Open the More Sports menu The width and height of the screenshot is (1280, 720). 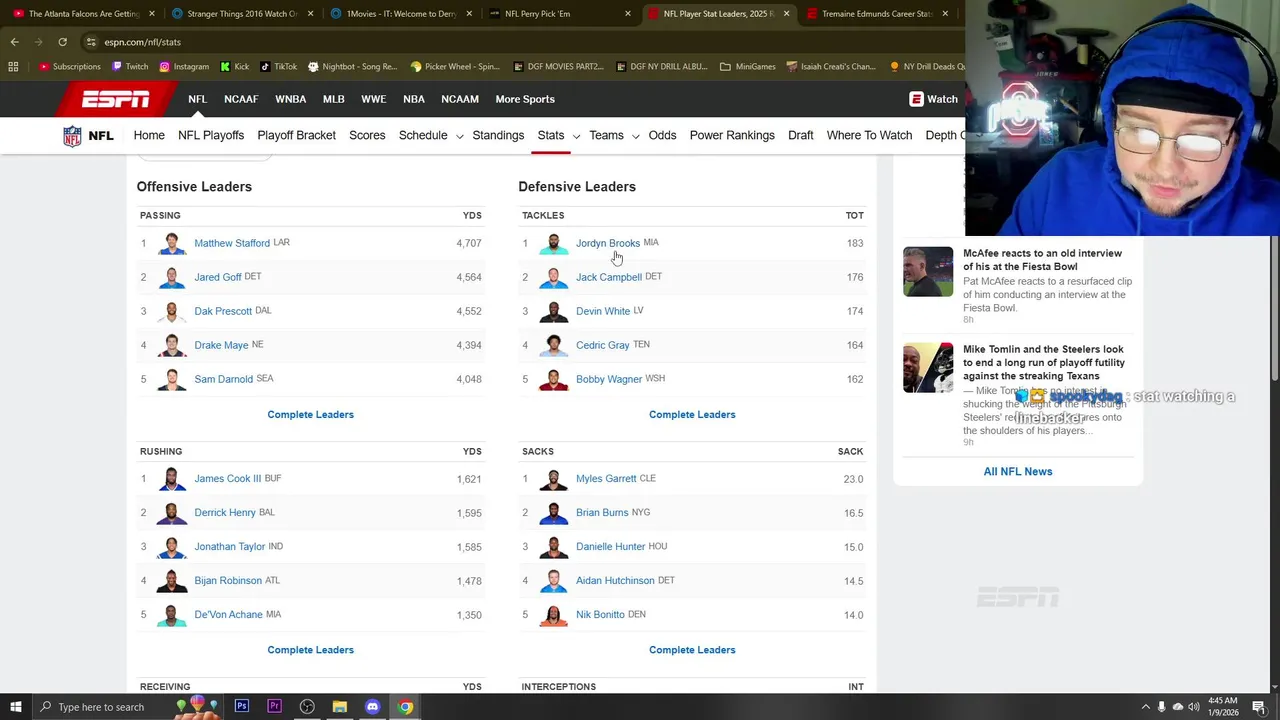525,99
